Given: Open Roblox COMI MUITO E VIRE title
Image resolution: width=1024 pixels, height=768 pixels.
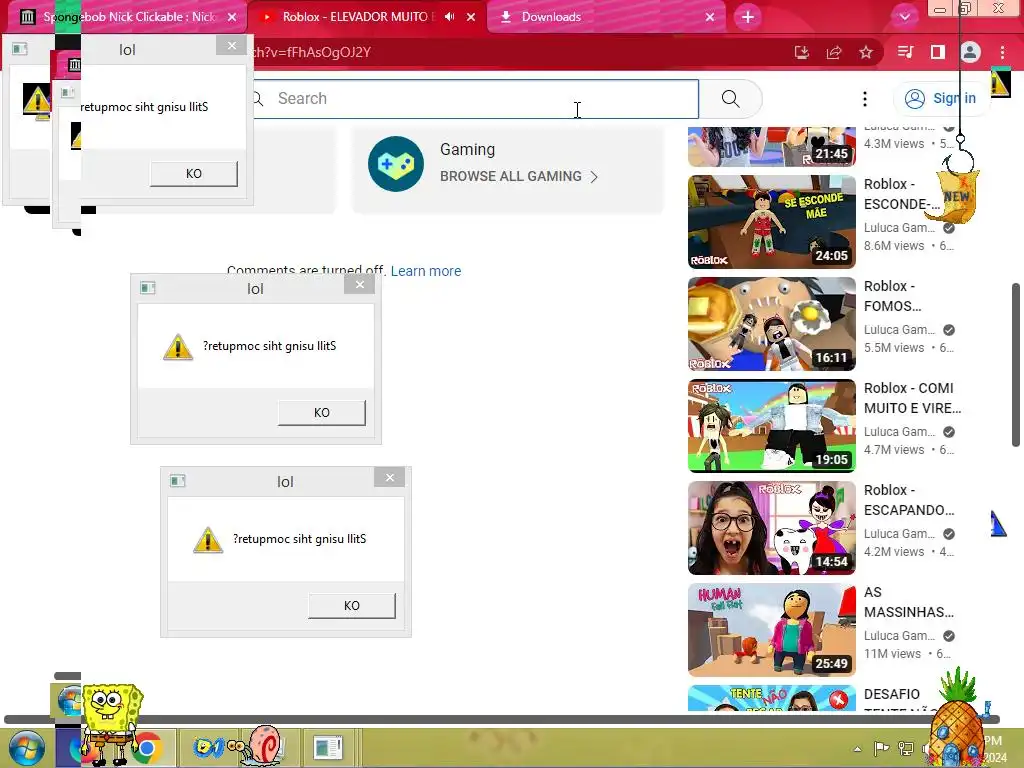Looking at the screenshot, I should click(x=912, y=398).
